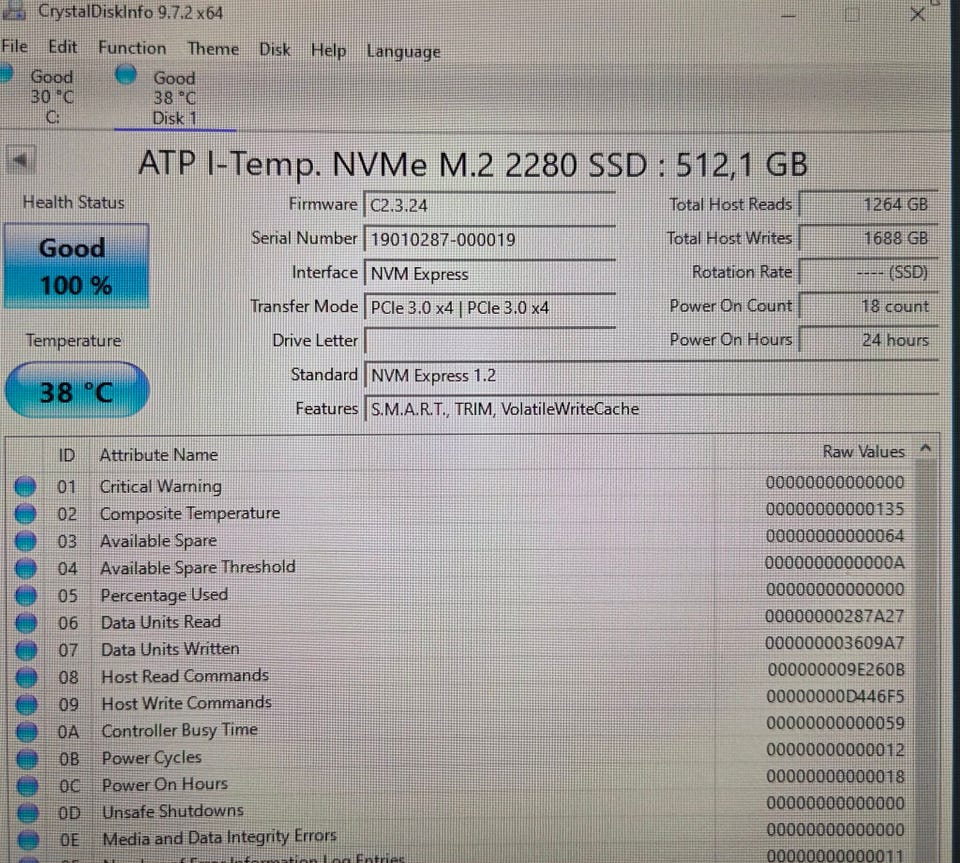The image size is (960, 863).
Task: Click the status orb for Host Write Commands
Action: [26, 704]
